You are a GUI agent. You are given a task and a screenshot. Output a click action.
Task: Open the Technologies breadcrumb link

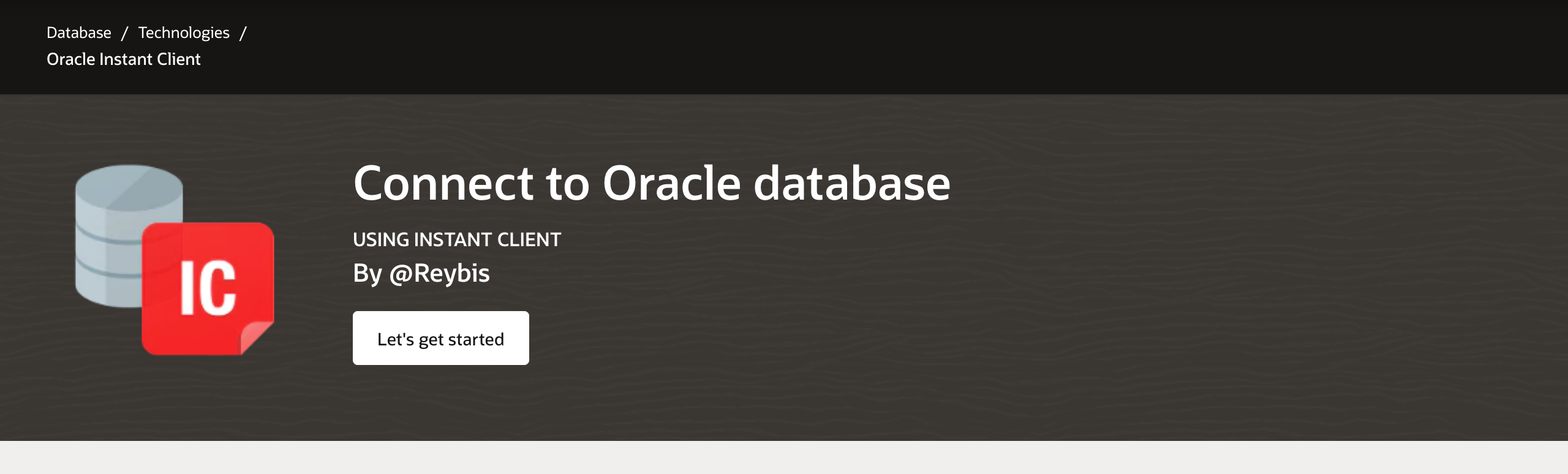point(184,32)
